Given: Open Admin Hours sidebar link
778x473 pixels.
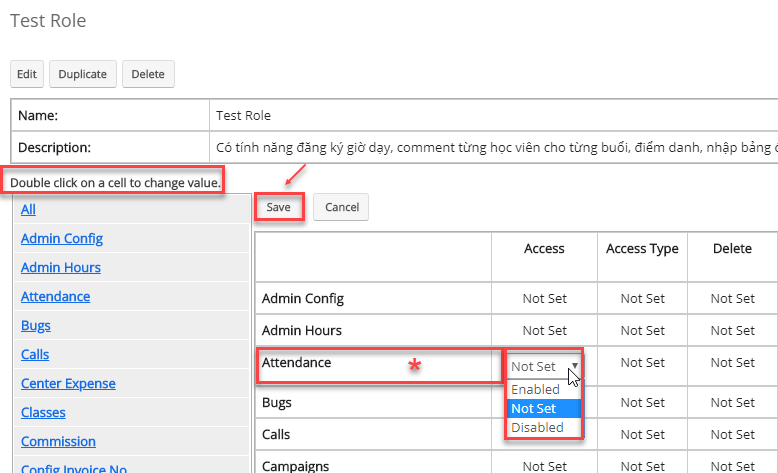Looking at the screenshot, I should tap(61, 267).
